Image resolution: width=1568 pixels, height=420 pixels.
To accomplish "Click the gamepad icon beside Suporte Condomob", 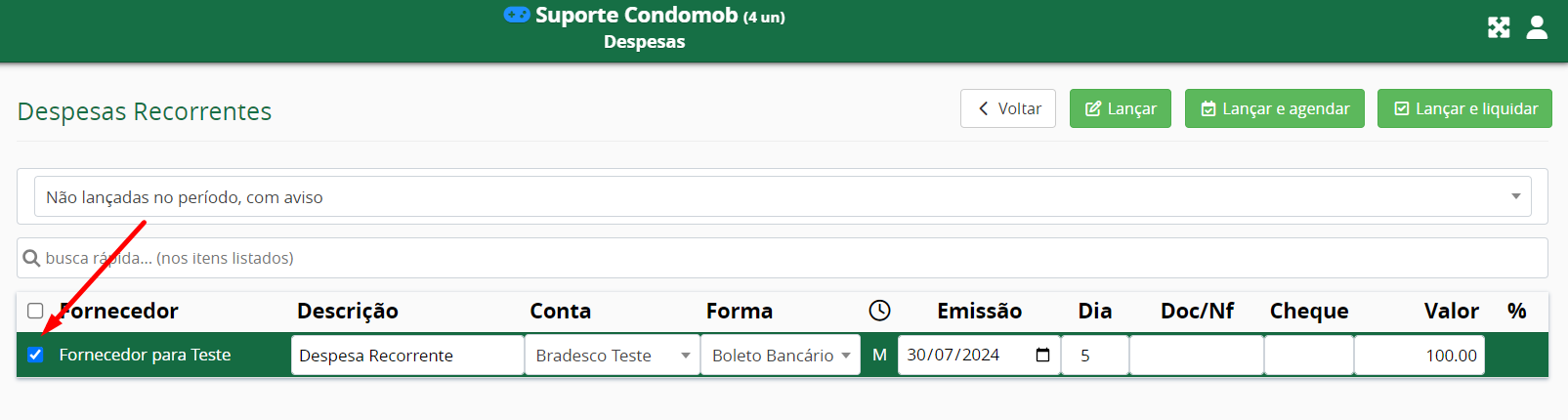I will [517, 15].
